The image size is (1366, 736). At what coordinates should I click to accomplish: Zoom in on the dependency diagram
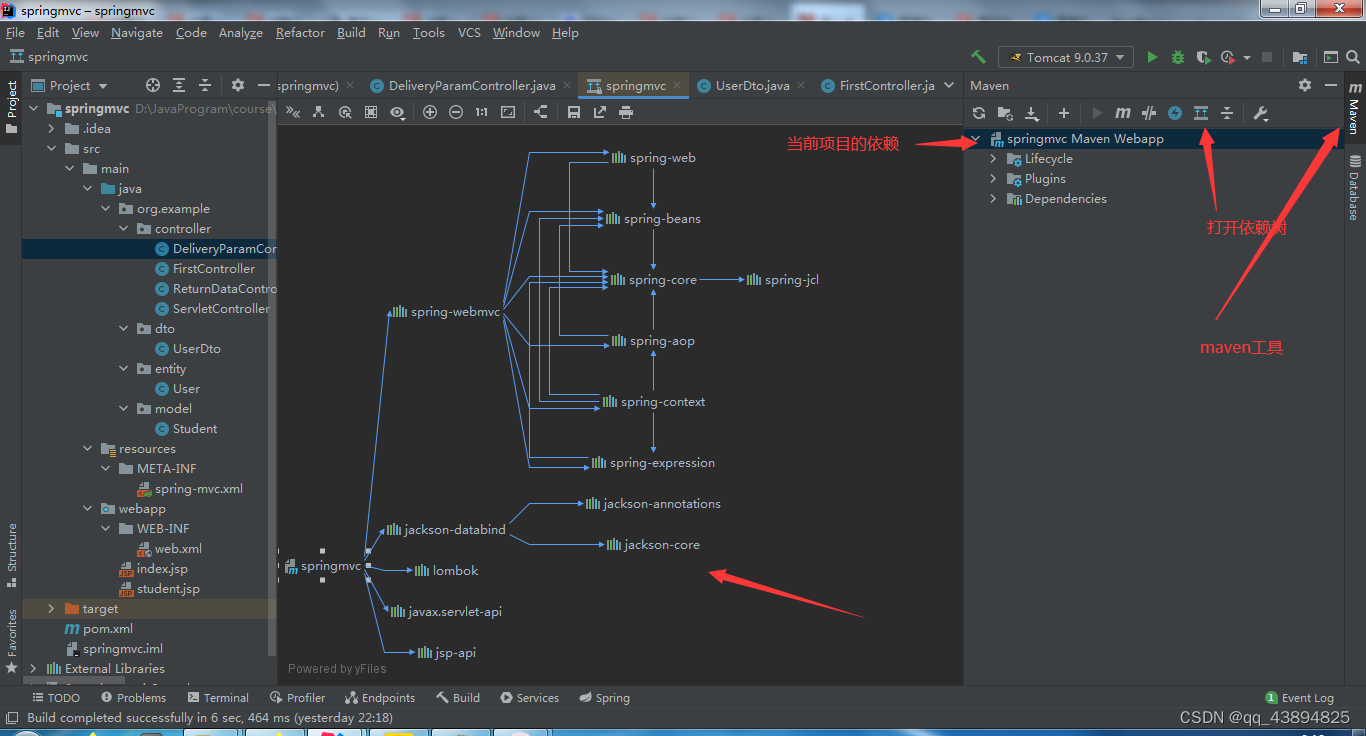click(x=430, y=112)
